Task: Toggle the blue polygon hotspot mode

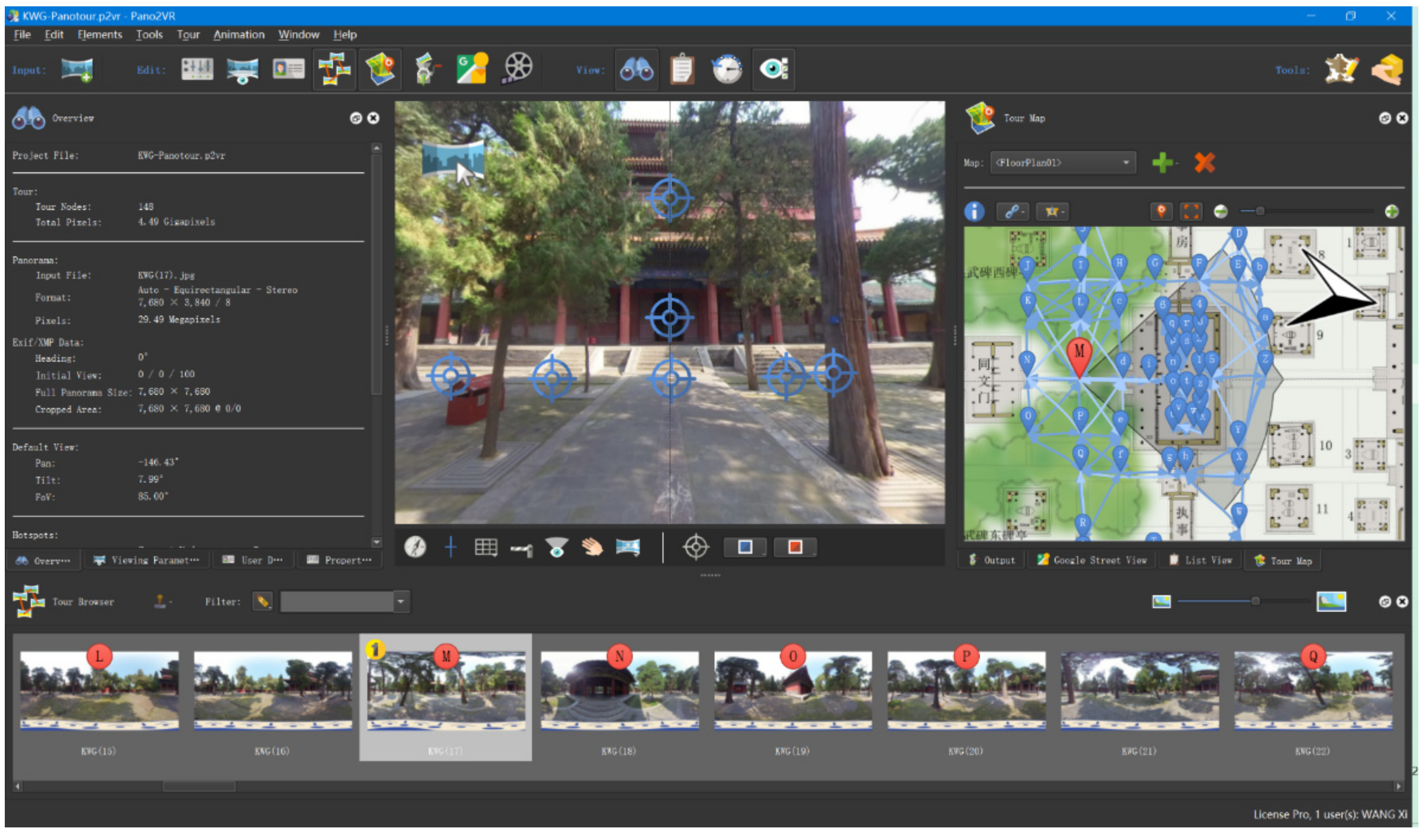Action: (745, 547)
